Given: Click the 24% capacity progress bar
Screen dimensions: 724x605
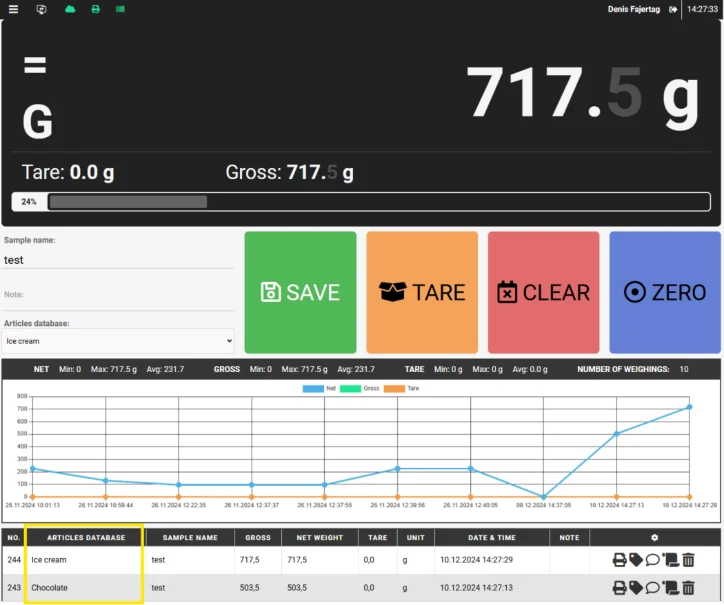Looking at the screenshot, I should pos(361,202).
